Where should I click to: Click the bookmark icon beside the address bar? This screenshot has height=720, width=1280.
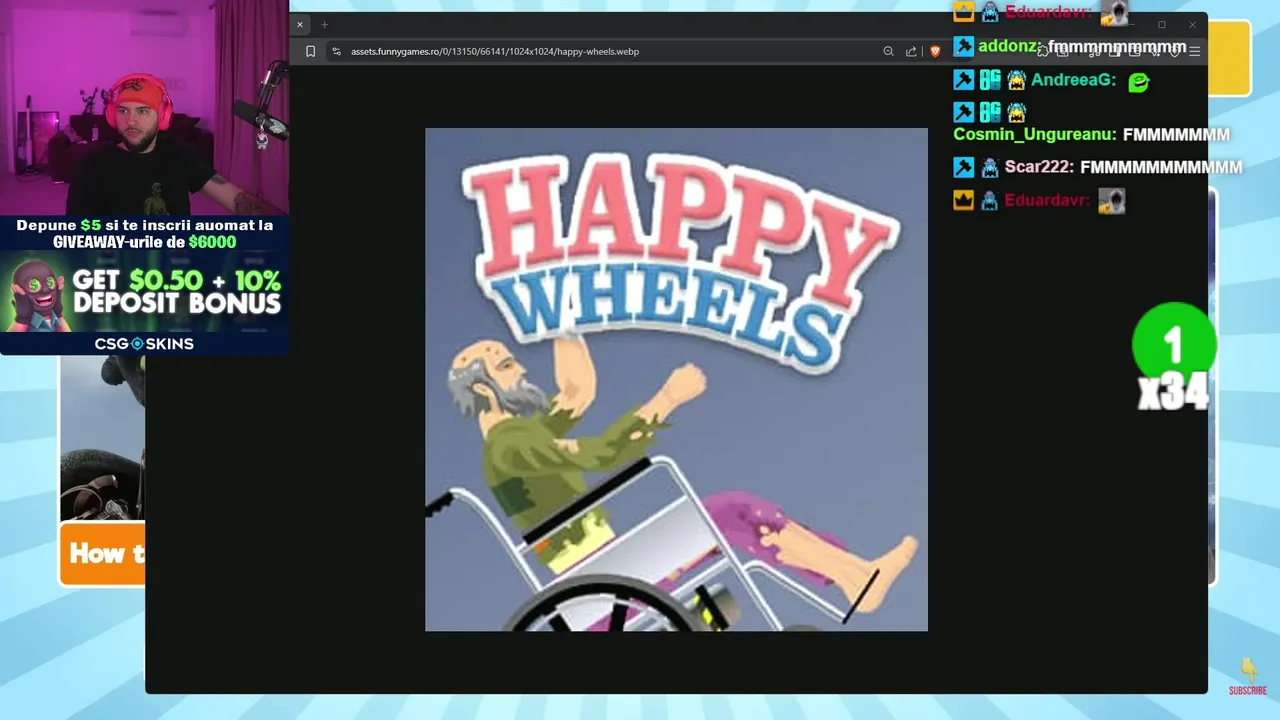click(311, 51)
